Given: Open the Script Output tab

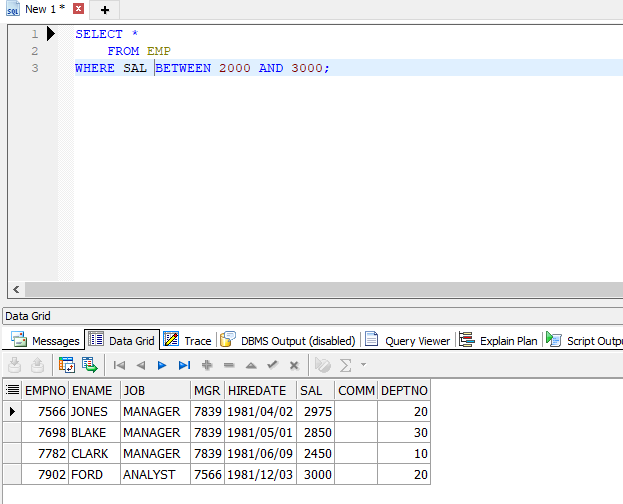Looking at the screenshot, I should (584, 340).
